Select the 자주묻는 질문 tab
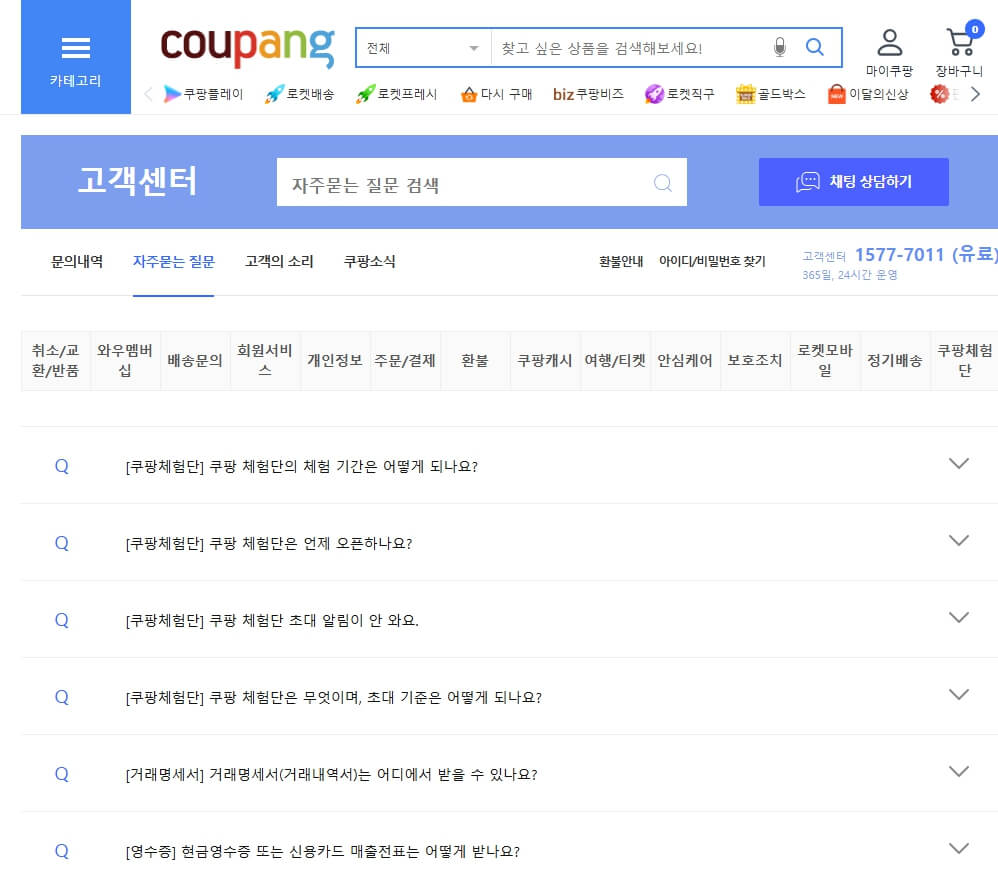Image resolution: width=998 pixels, height=878 pixels. pyautogui.click(x=174, y=262)
